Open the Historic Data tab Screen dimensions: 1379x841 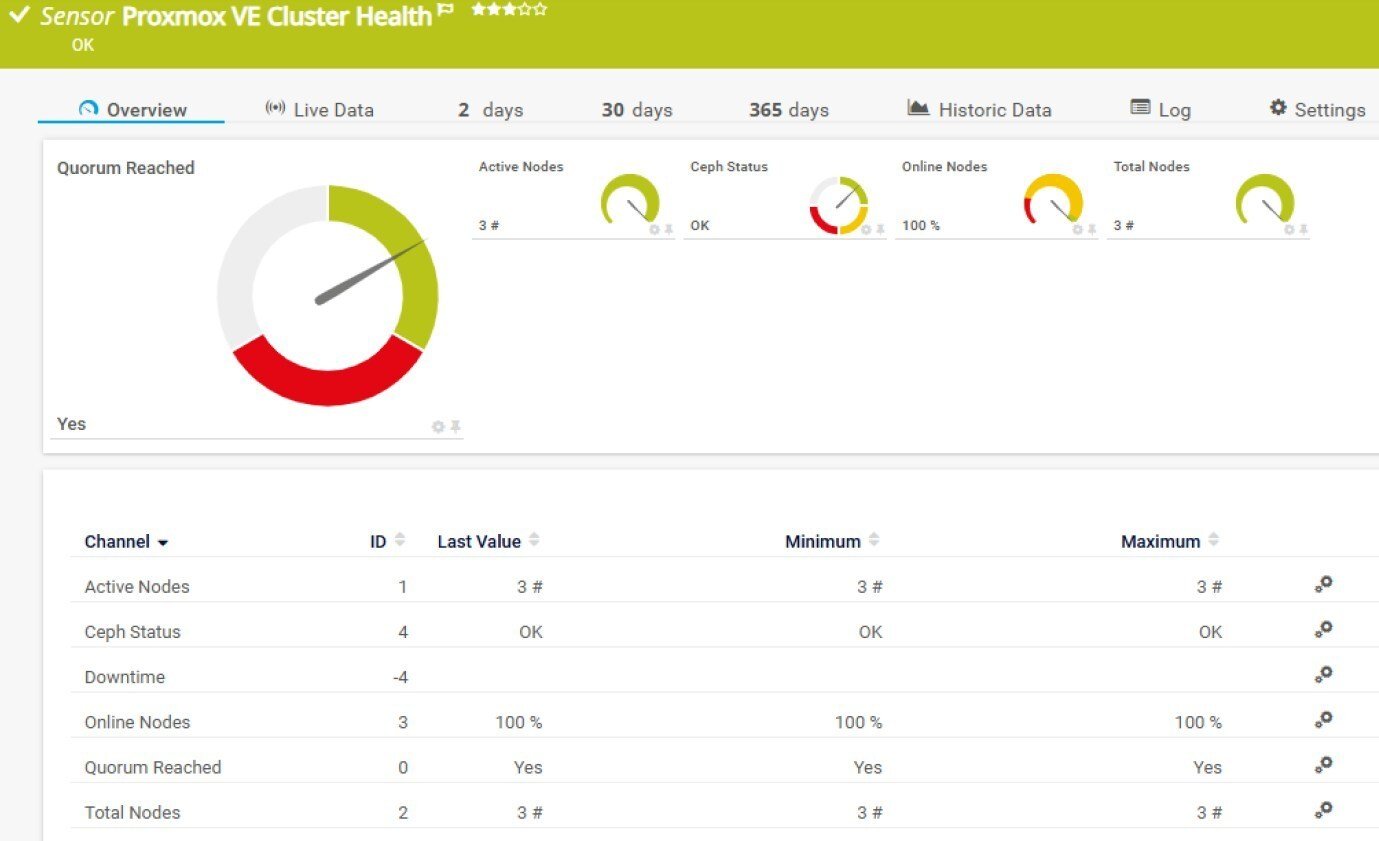pyautogui.click(x=980, y=110)
